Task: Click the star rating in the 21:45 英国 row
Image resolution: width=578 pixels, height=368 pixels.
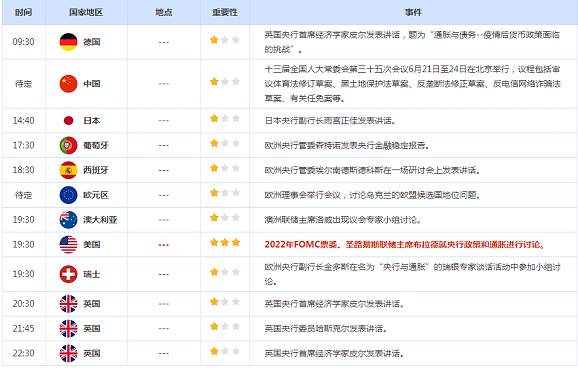Action: 225,326
